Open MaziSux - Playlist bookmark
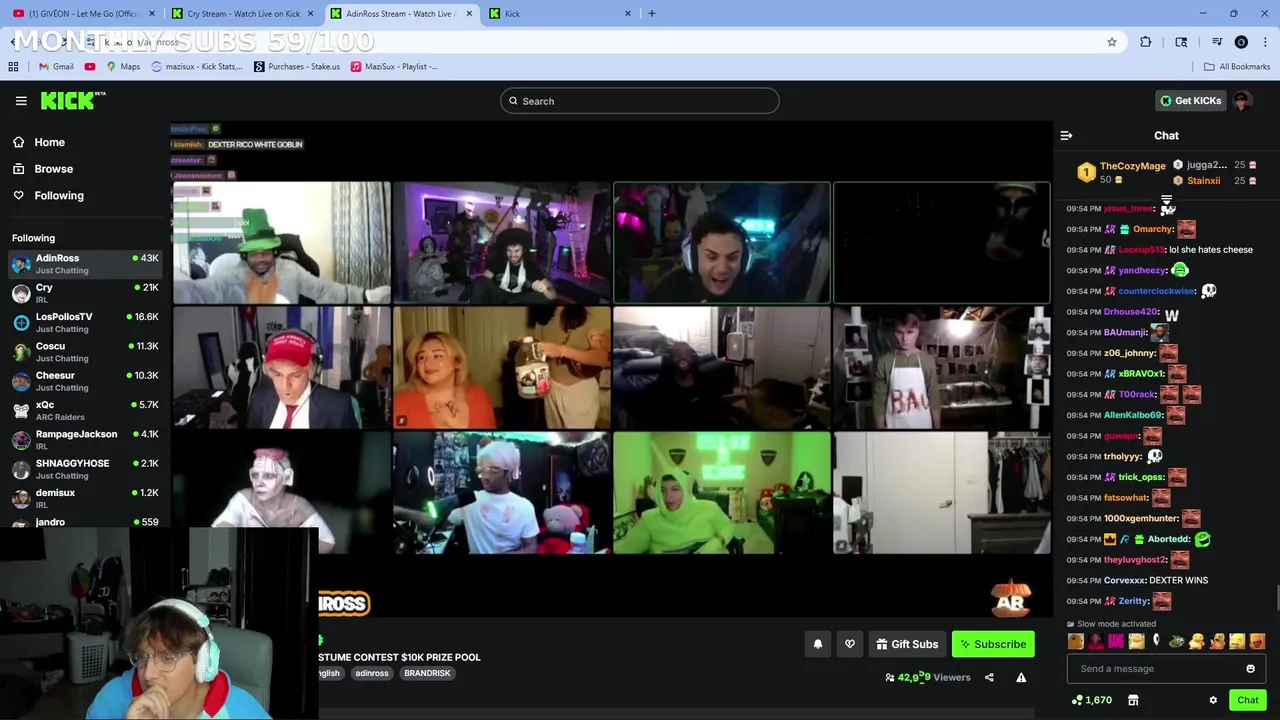The image size is (1280, 720). [394, 67]
